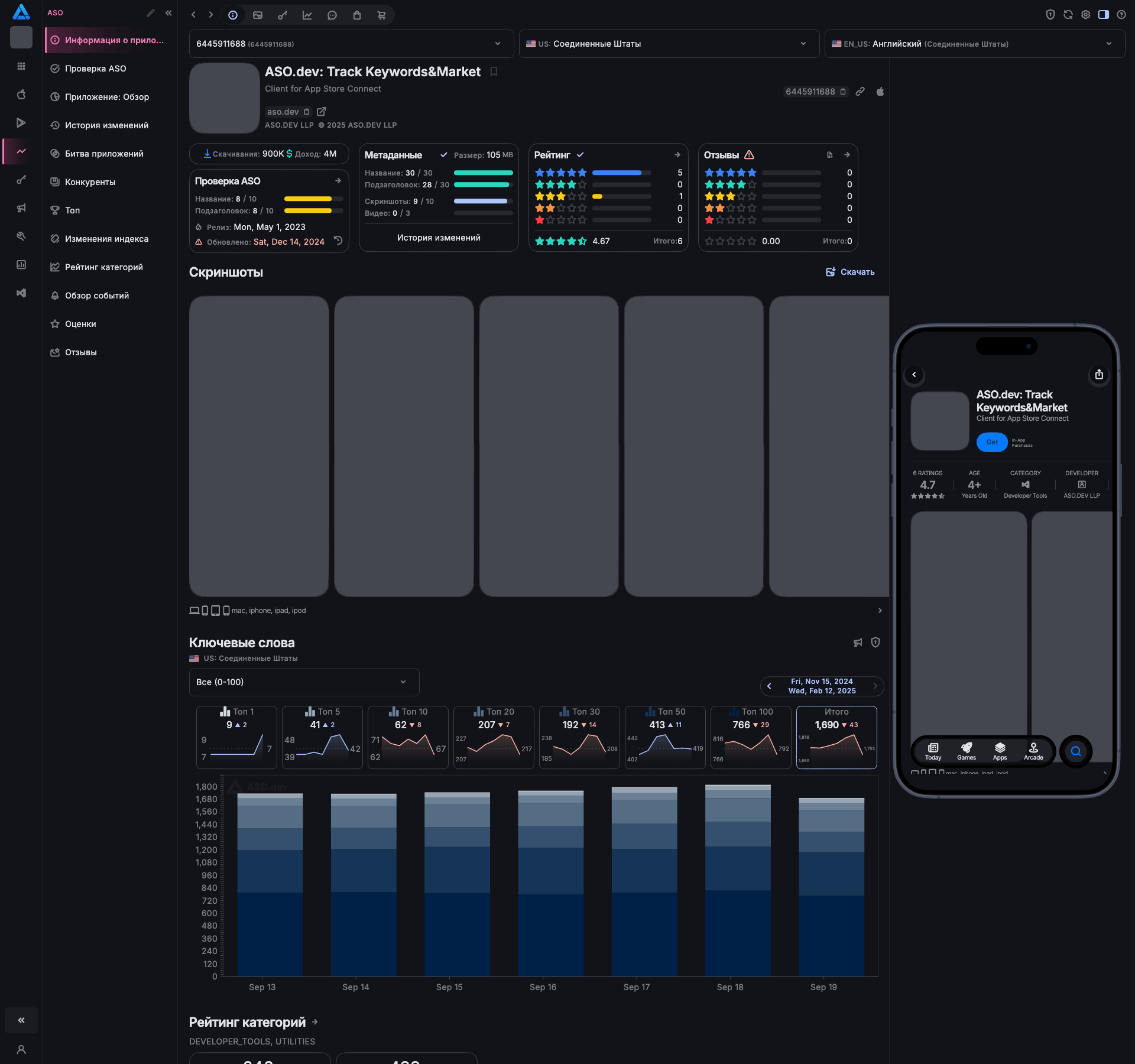This screenshot has height=1064, width=1135.
Task: Open aso.dev external link icon
Action: point(322,112)
